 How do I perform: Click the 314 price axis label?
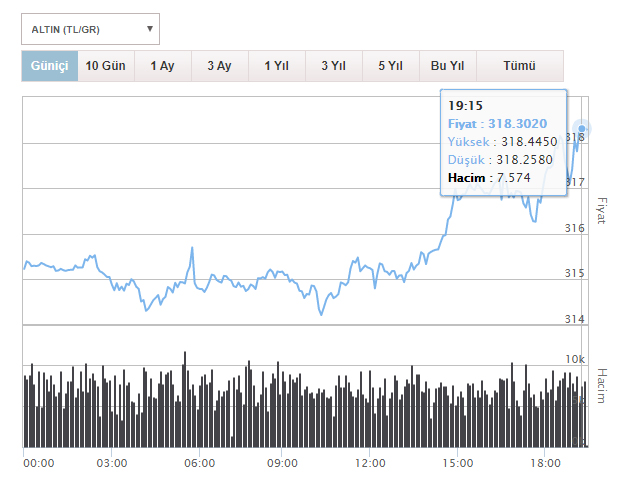point(575,319)
